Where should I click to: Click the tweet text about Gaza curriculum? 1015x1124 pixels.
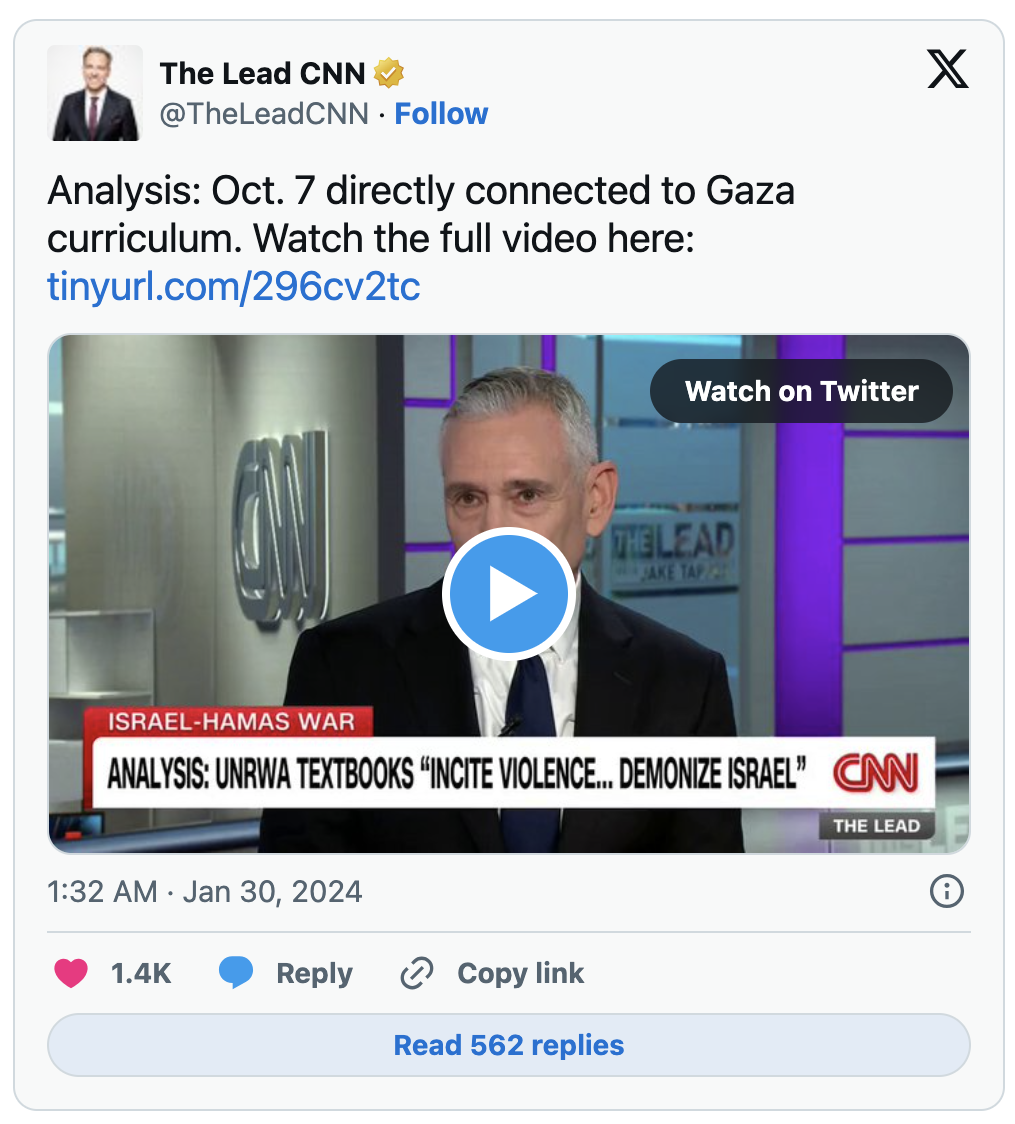(x=421, y=214)
